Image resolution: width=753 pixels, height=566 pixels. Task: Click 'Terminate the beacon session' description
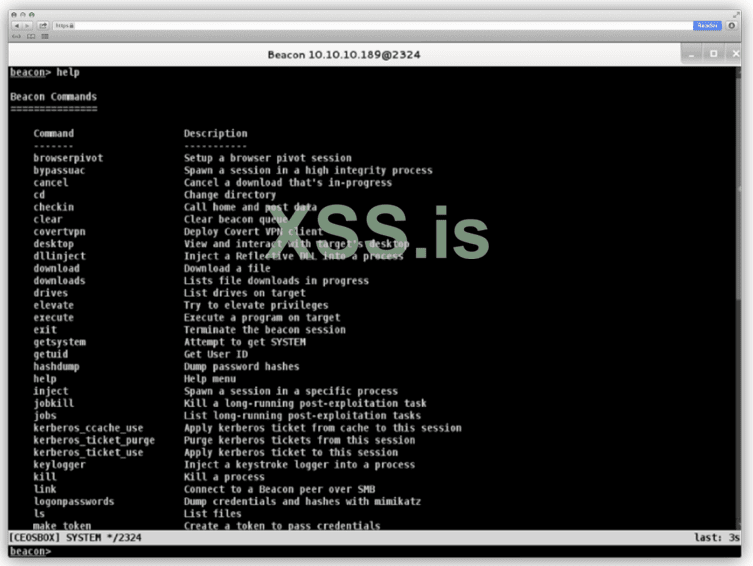click(265, 330)
